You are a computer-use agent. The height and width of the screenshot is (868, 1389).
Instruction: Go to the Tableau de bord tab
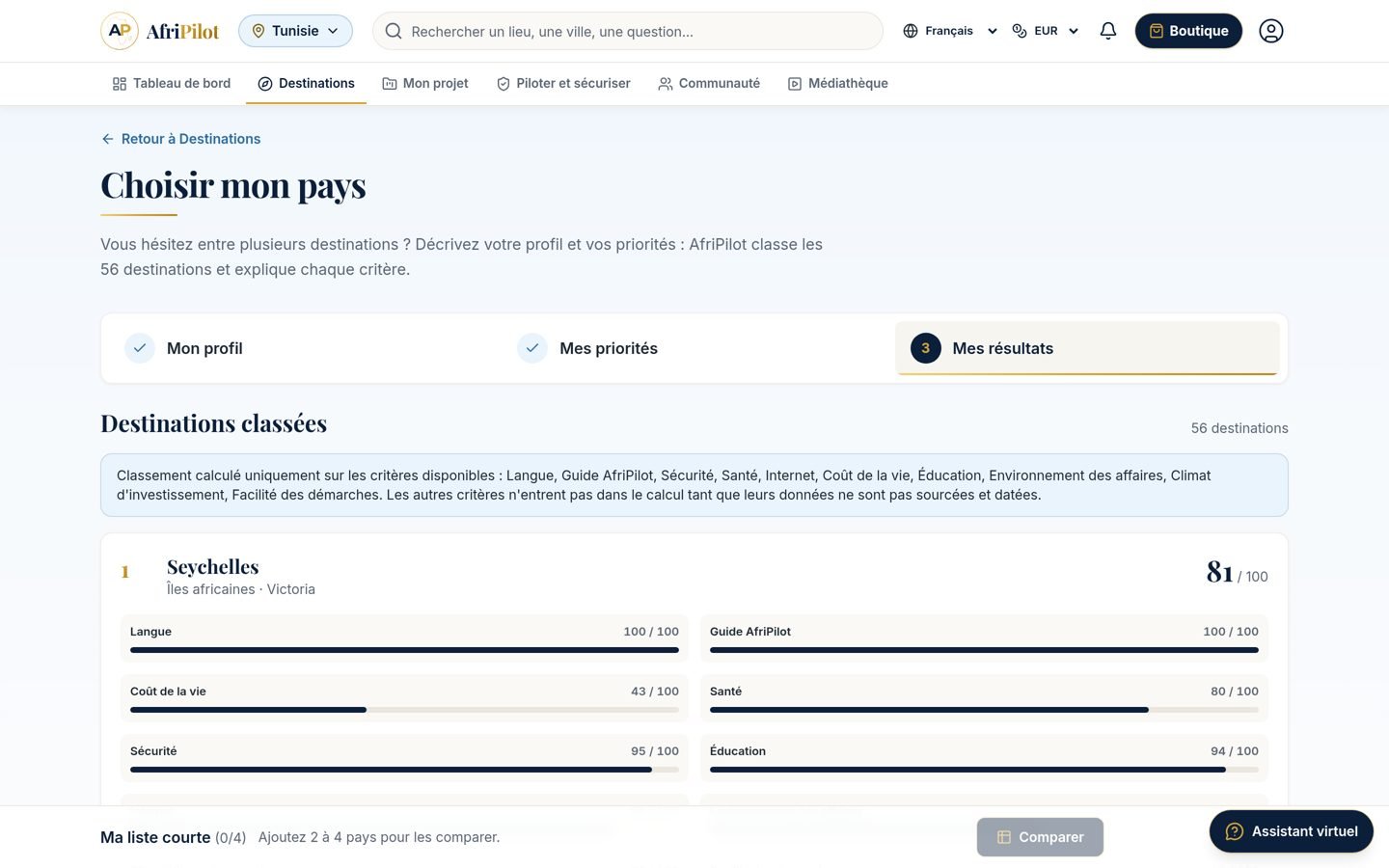172,84
